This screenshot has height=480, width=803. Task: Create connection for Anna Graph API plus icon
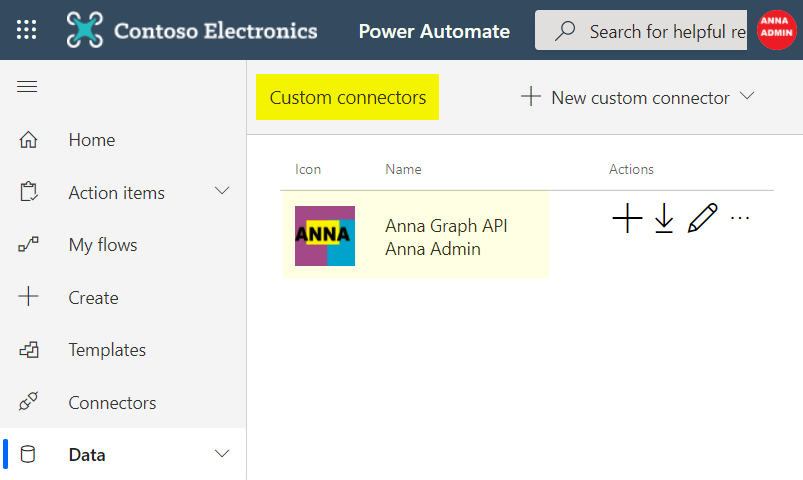point(627,218)
